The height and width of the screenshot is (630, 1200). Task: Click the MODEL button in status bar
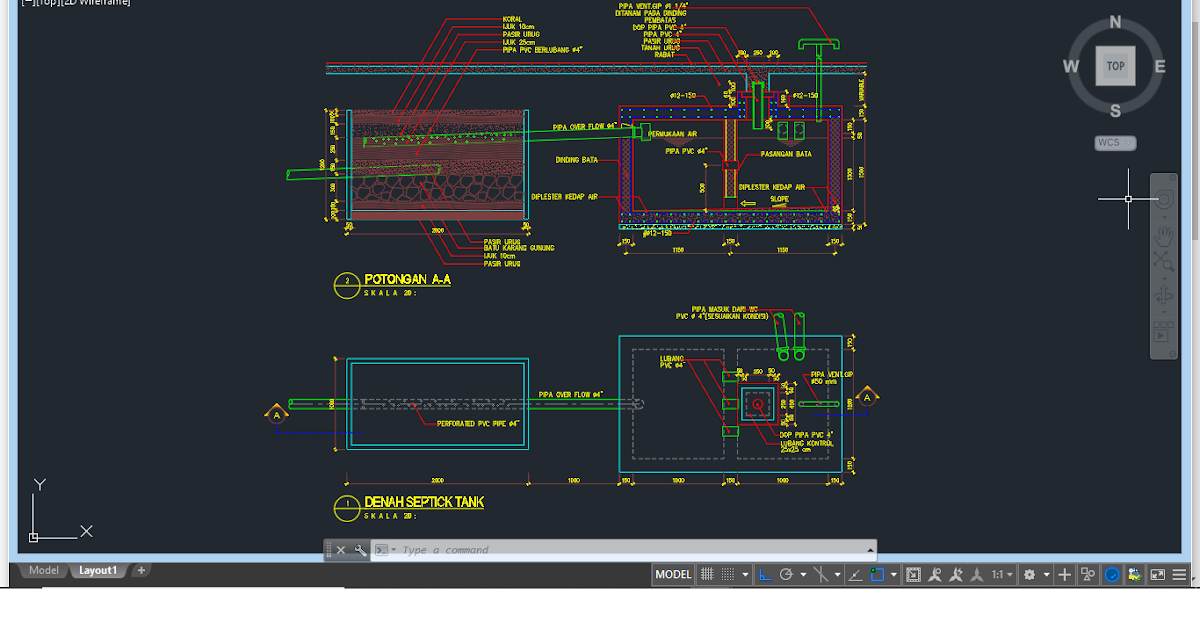click(x=673, y=574)
